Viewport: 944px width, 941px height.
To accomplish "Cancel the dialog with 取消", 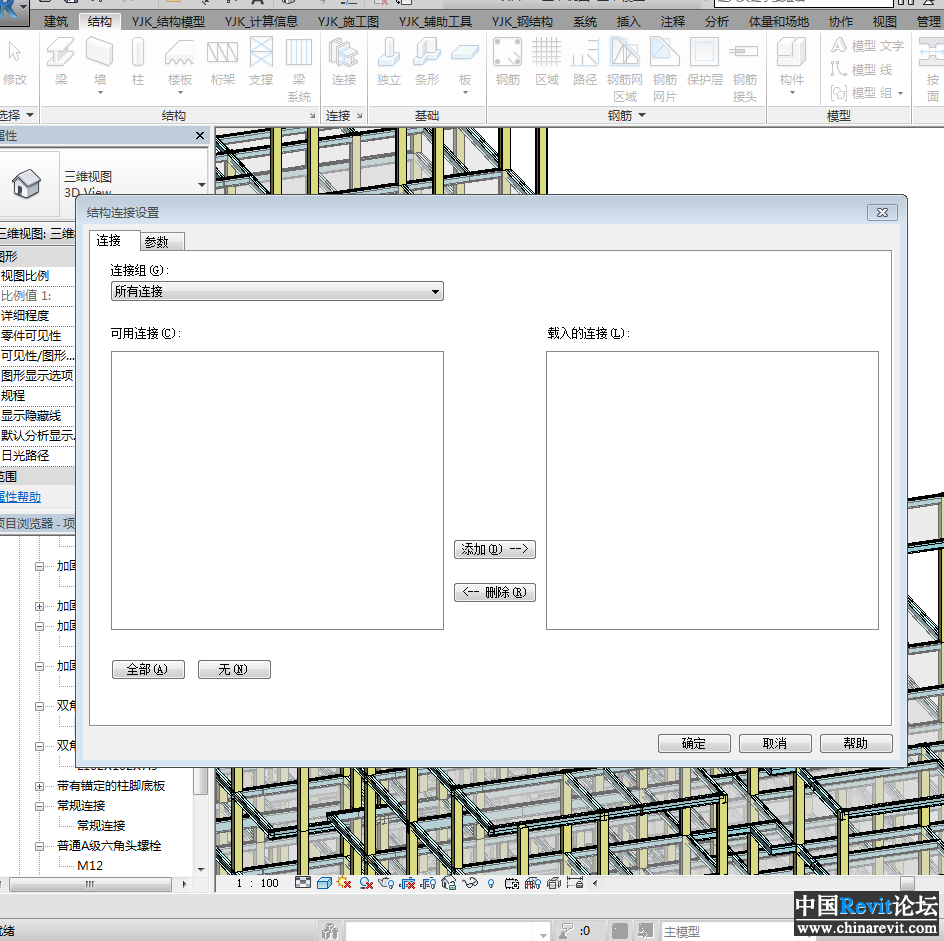I will point(775,744).
